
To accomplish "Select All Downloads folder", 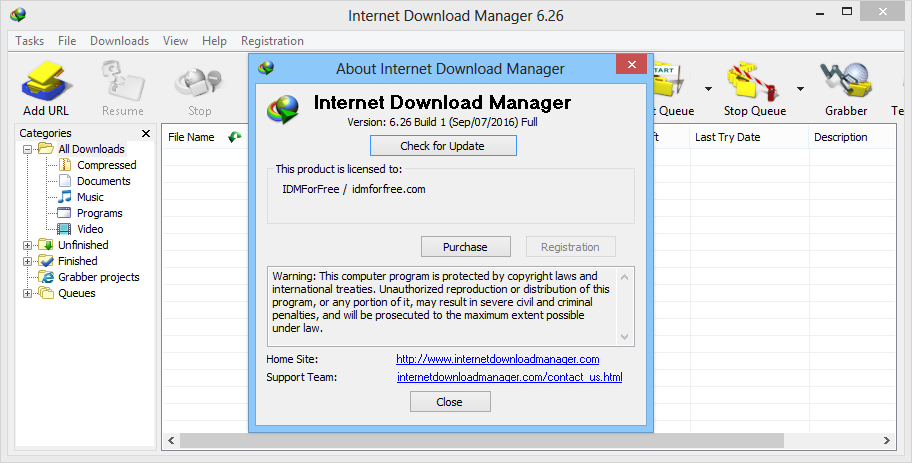I will (91, 149).
